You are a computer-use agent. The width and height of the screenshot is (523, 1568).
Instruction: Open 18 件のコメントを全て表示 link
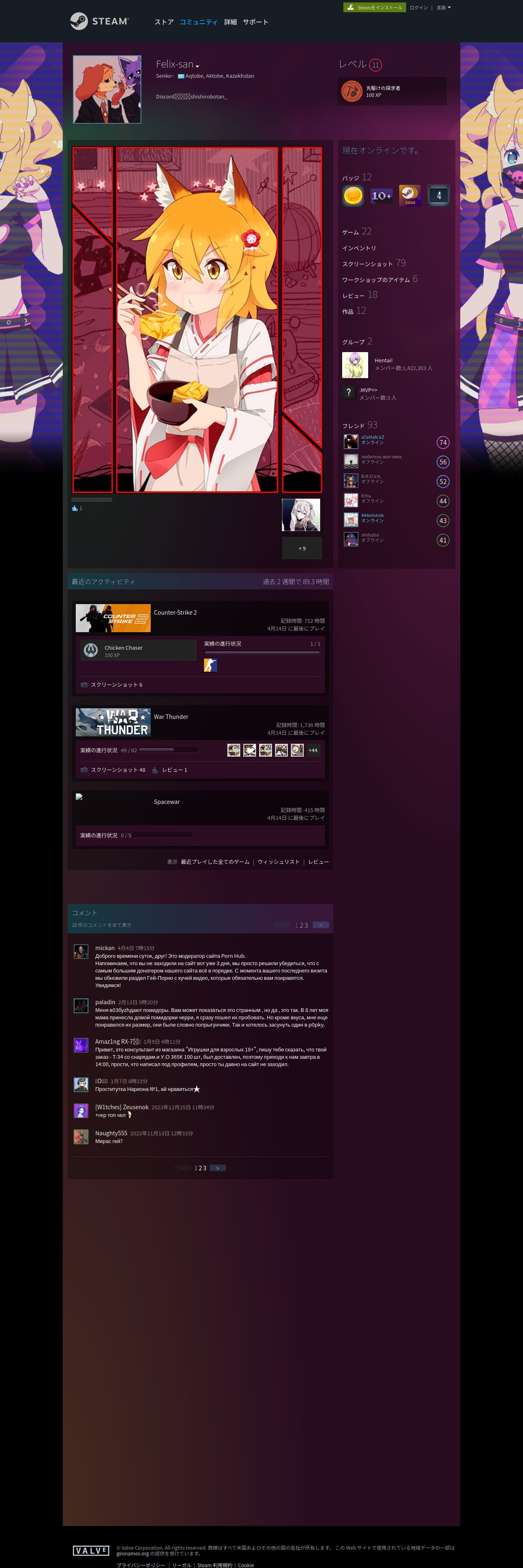(102, 925)
